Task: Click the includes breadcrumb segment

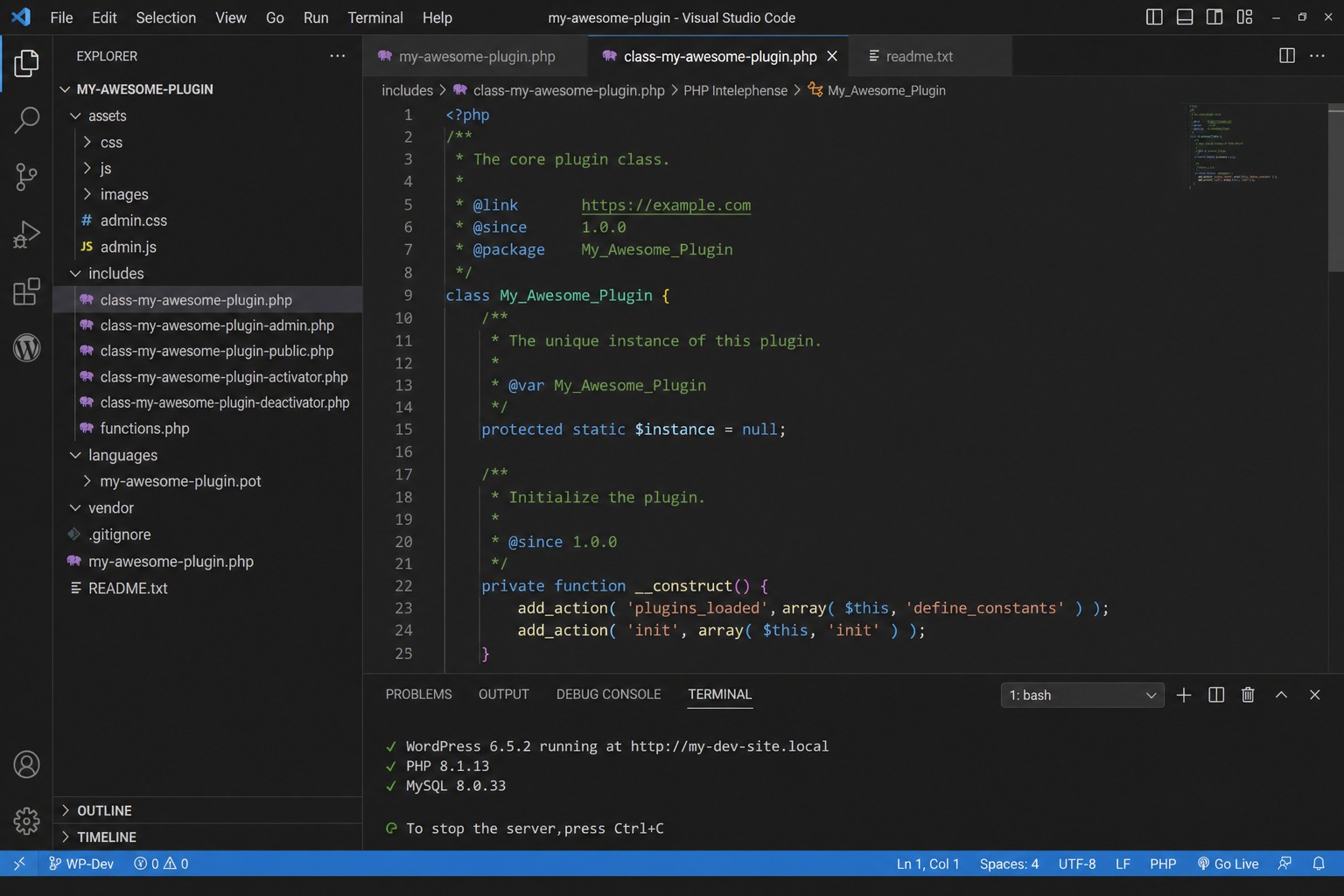Action: click(x=408, y=90)
